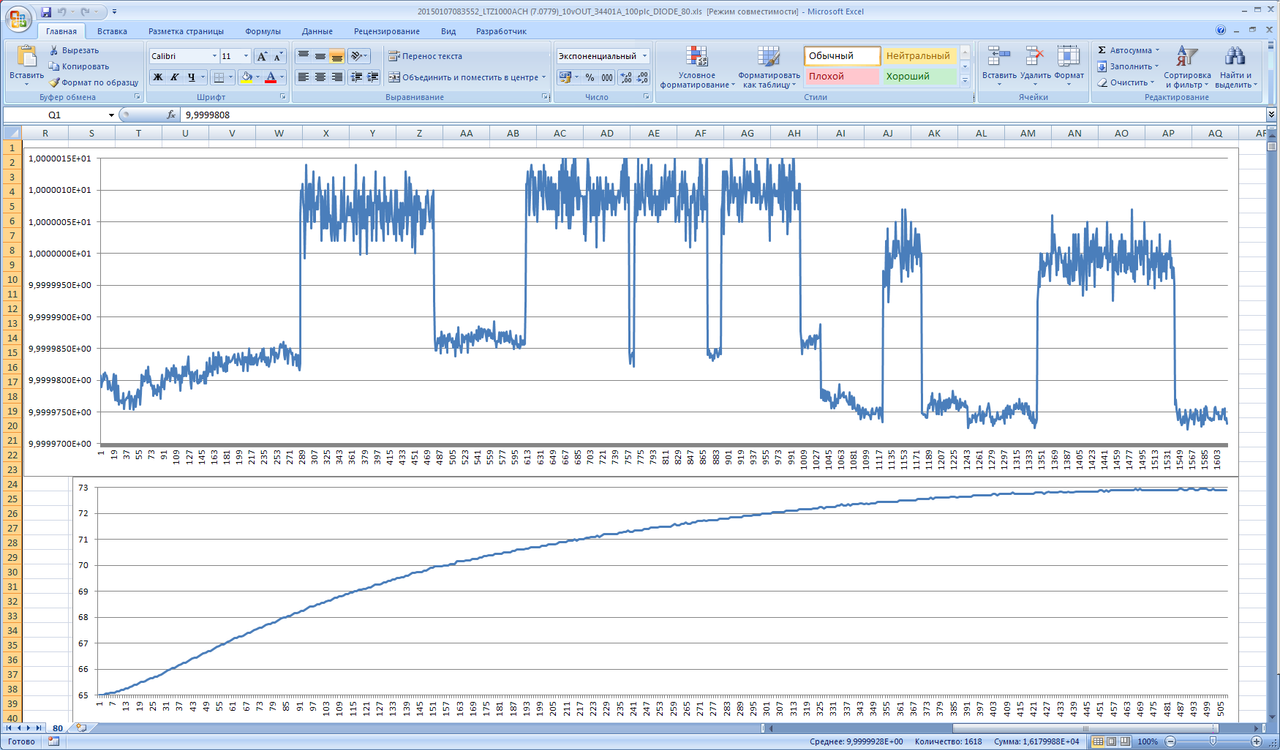Open the cell Формат menu
This screenshot has width=1280, height=750.
pos(1069,67)
